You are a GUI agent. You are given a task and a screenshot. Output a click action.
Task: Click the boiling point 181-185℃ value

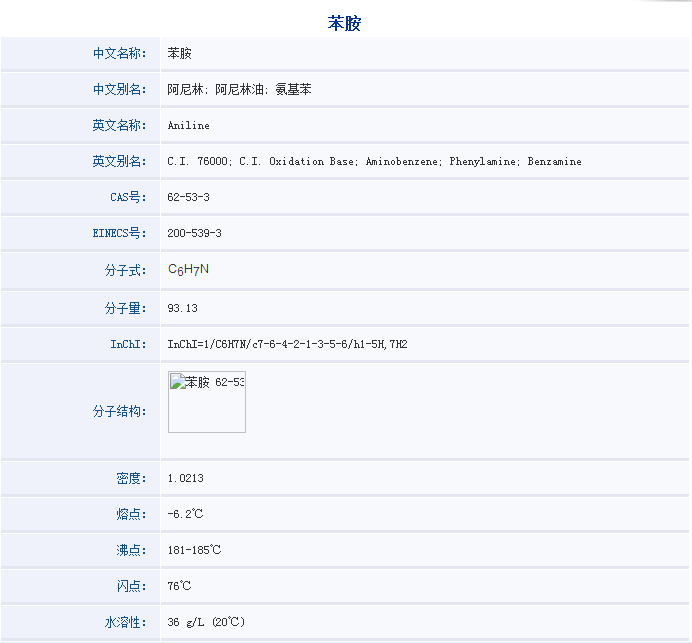(x=194, y=550)
